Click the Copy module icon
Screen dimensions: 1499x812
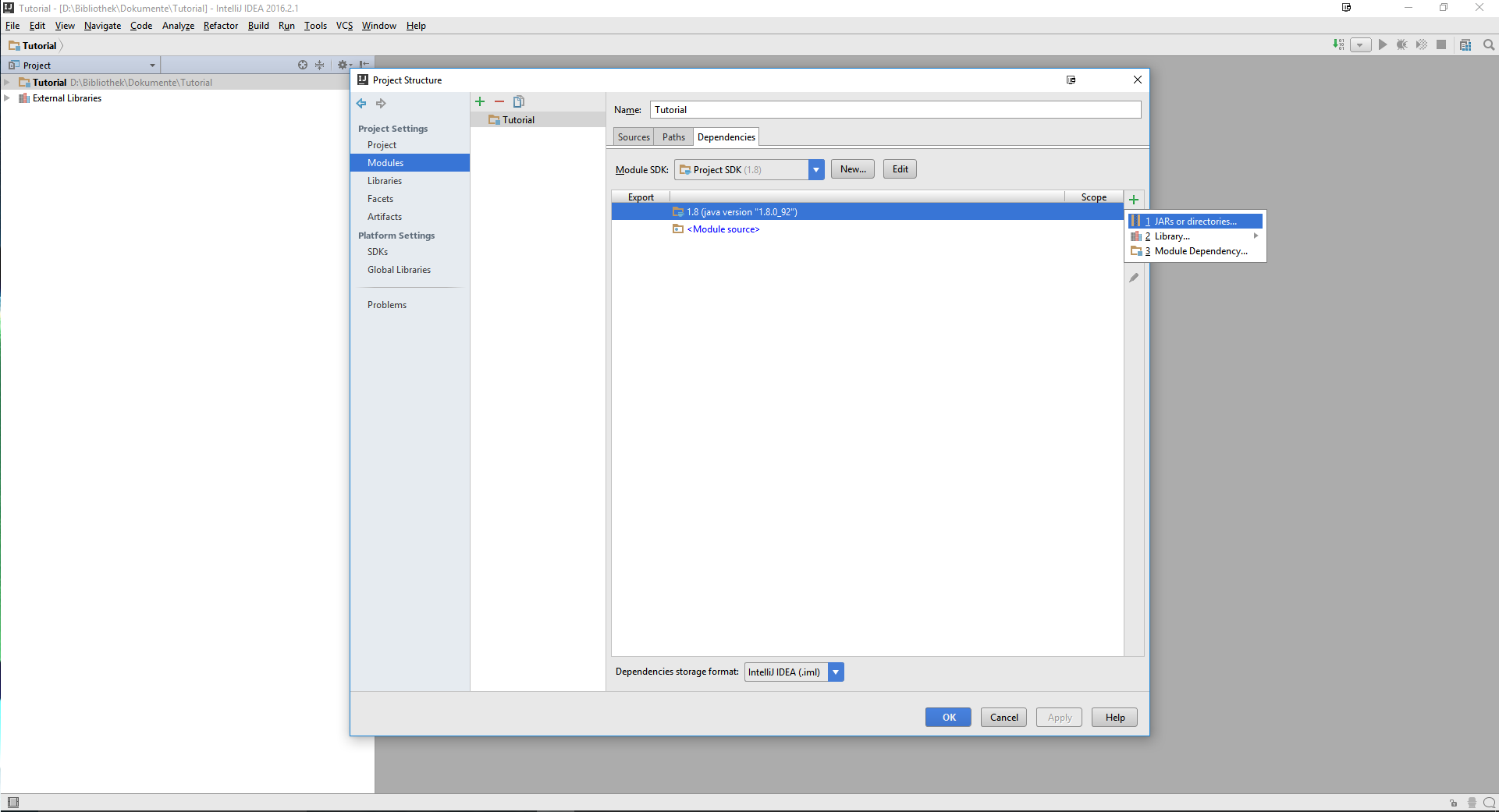(519, 101)
